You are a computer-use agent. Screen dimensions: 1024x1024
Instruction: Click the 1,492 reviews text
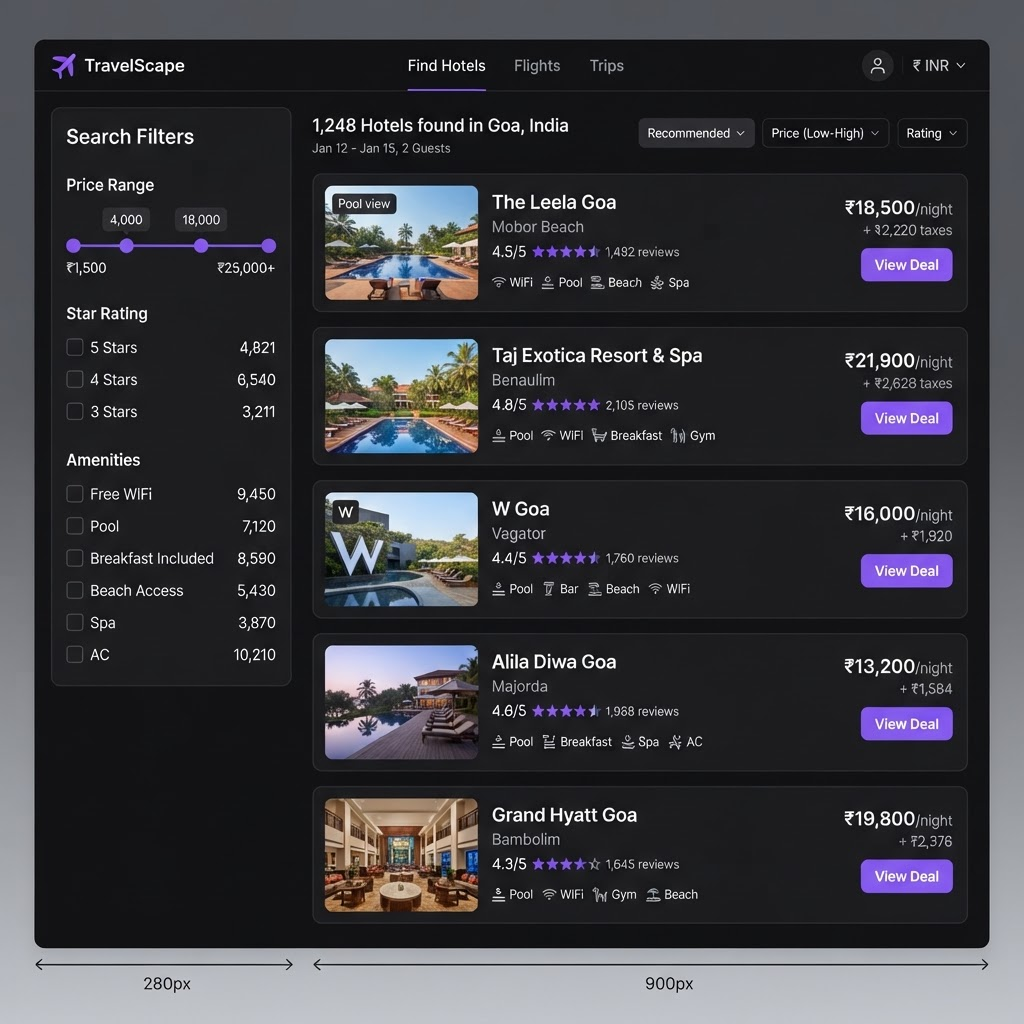click(x=642, y=252)
